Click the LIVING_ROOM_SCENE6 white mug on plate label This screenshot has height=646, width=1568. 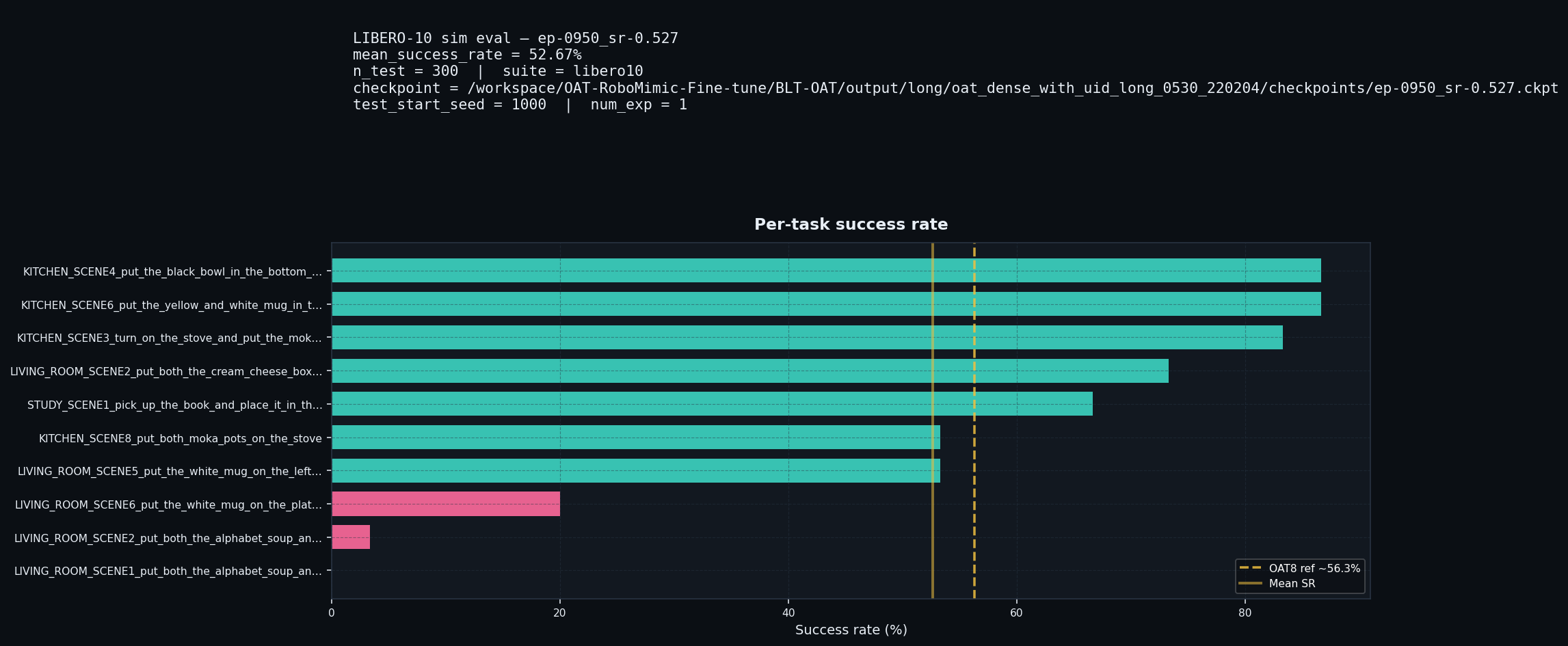[x=168, y=505]
